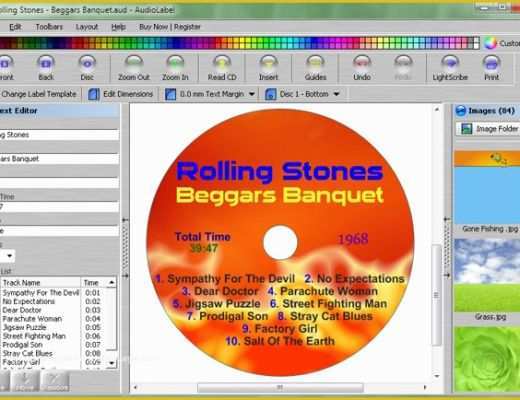Screen dimensions: 520x400
Task: Open the Layout menu
Action: coord(87,27)
